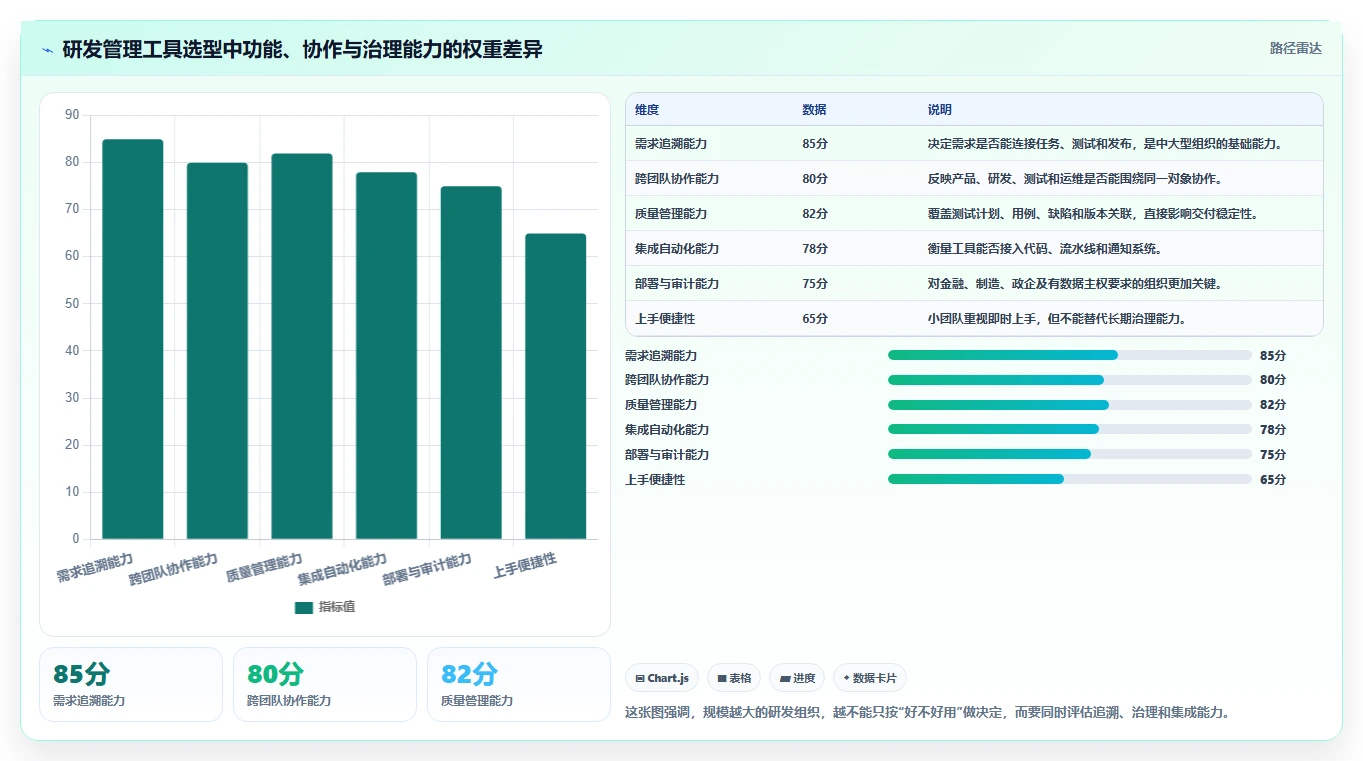Screen dimensions: 1363x761
Task: Click the 集成自动化能力 progress bar
Action: point(1070,430)
